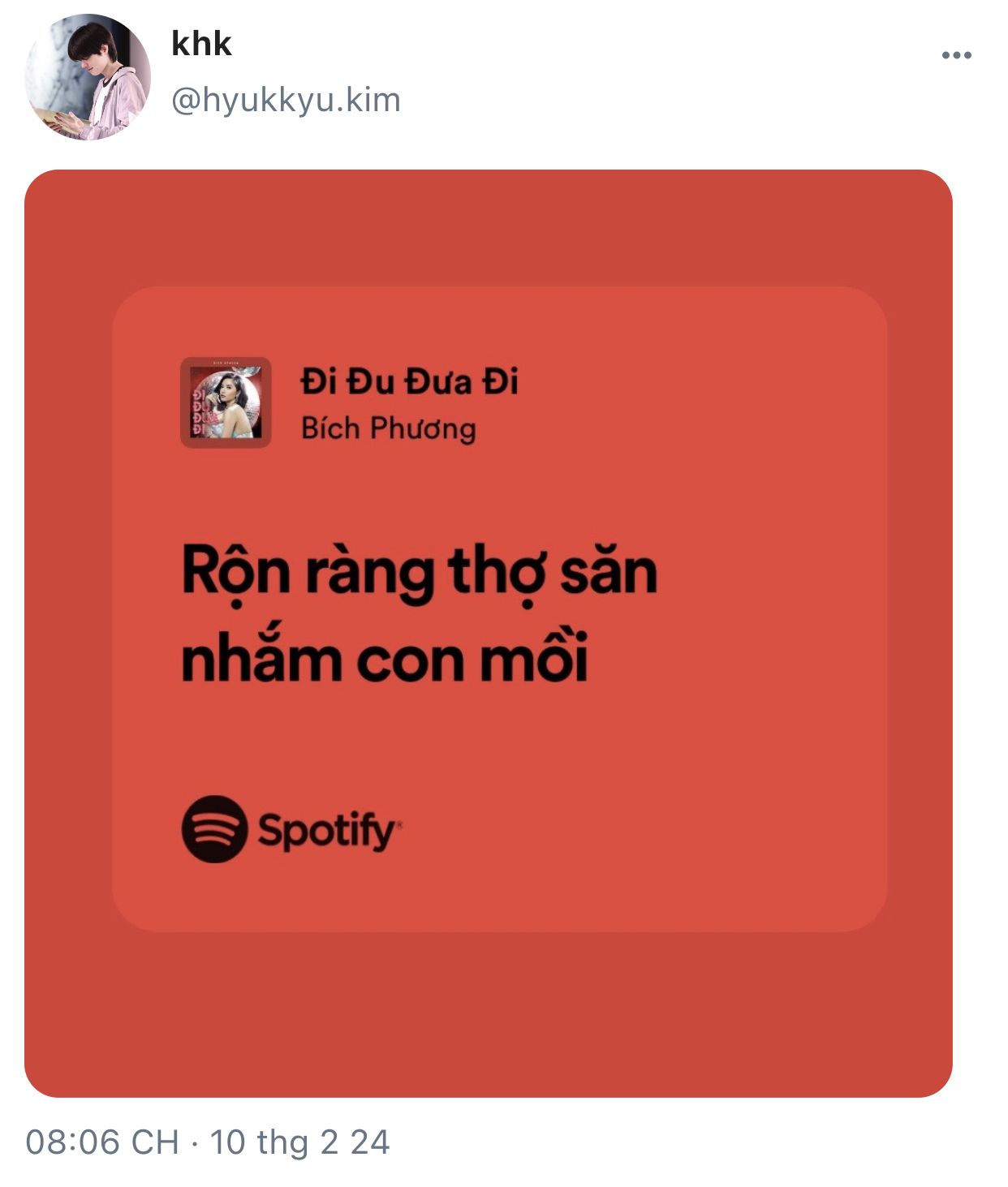Image resolution: width=1008 pixels, height=1187 pixels.
Task: Click the dark red outer image border
Action: coord(489,1014)
